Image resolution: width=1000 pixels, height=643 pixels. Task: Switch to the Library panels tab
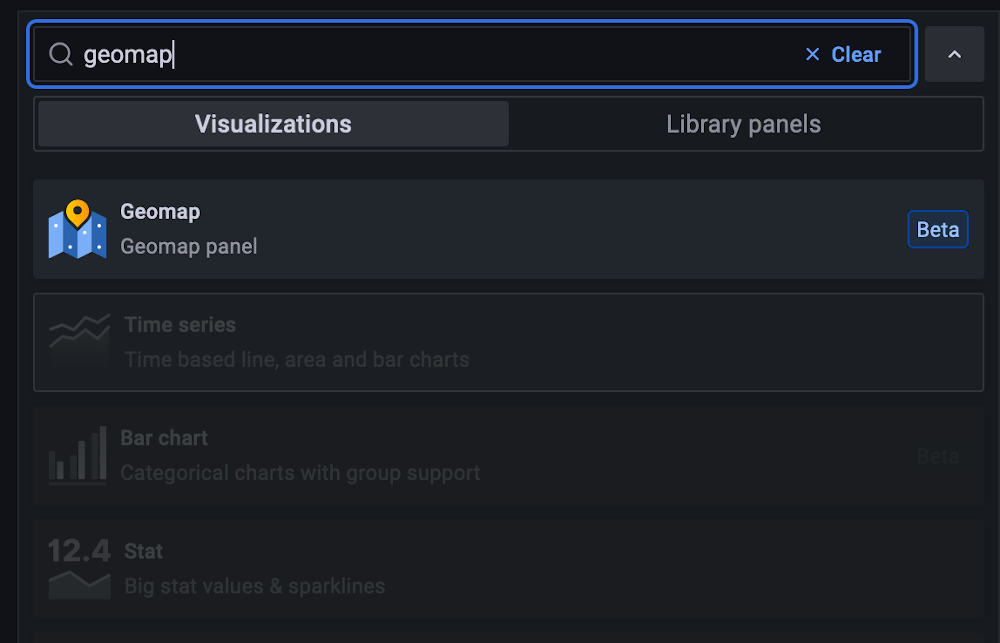pos(743,124)
